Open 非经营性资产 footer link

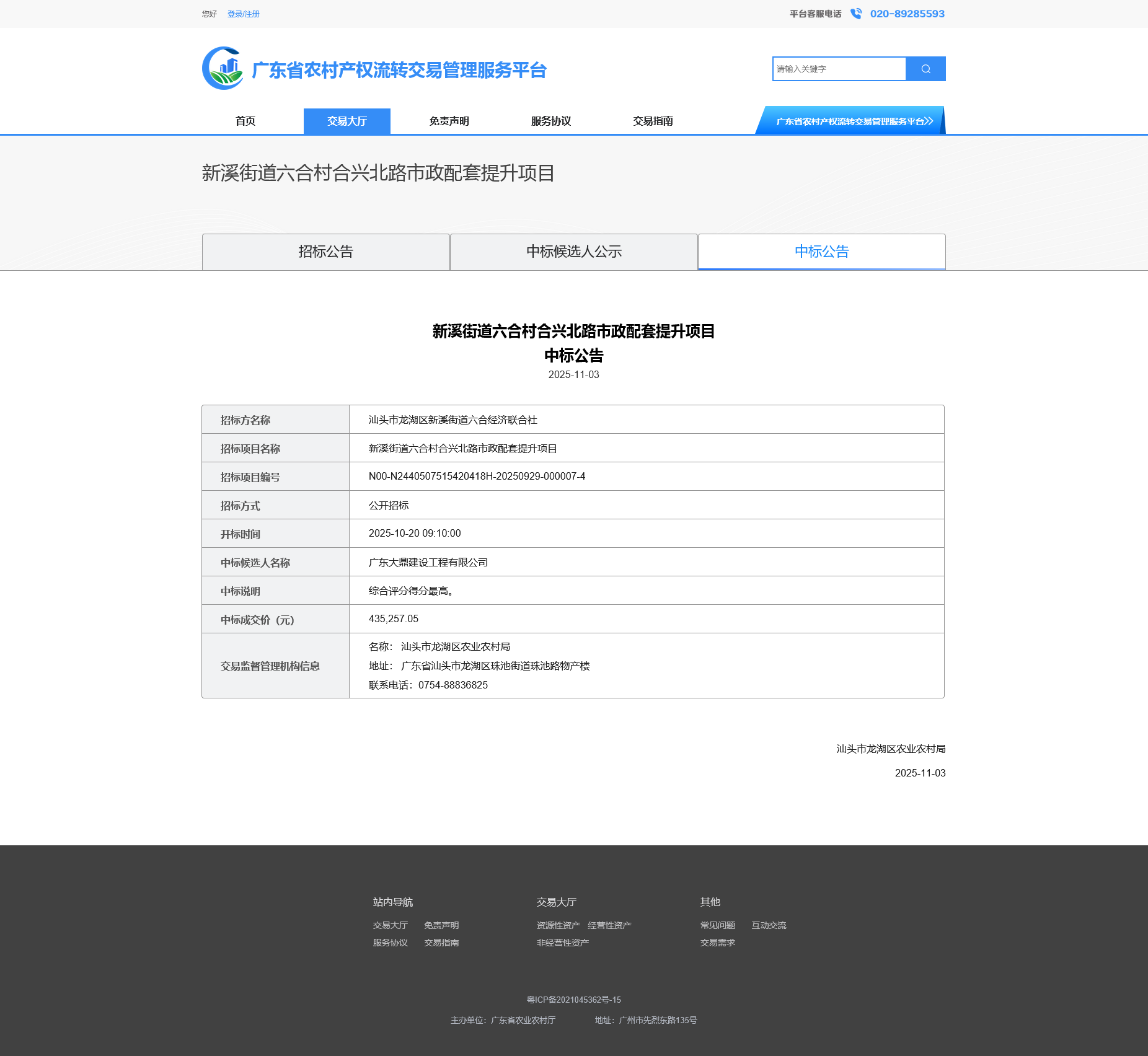[x=562, y=942]
